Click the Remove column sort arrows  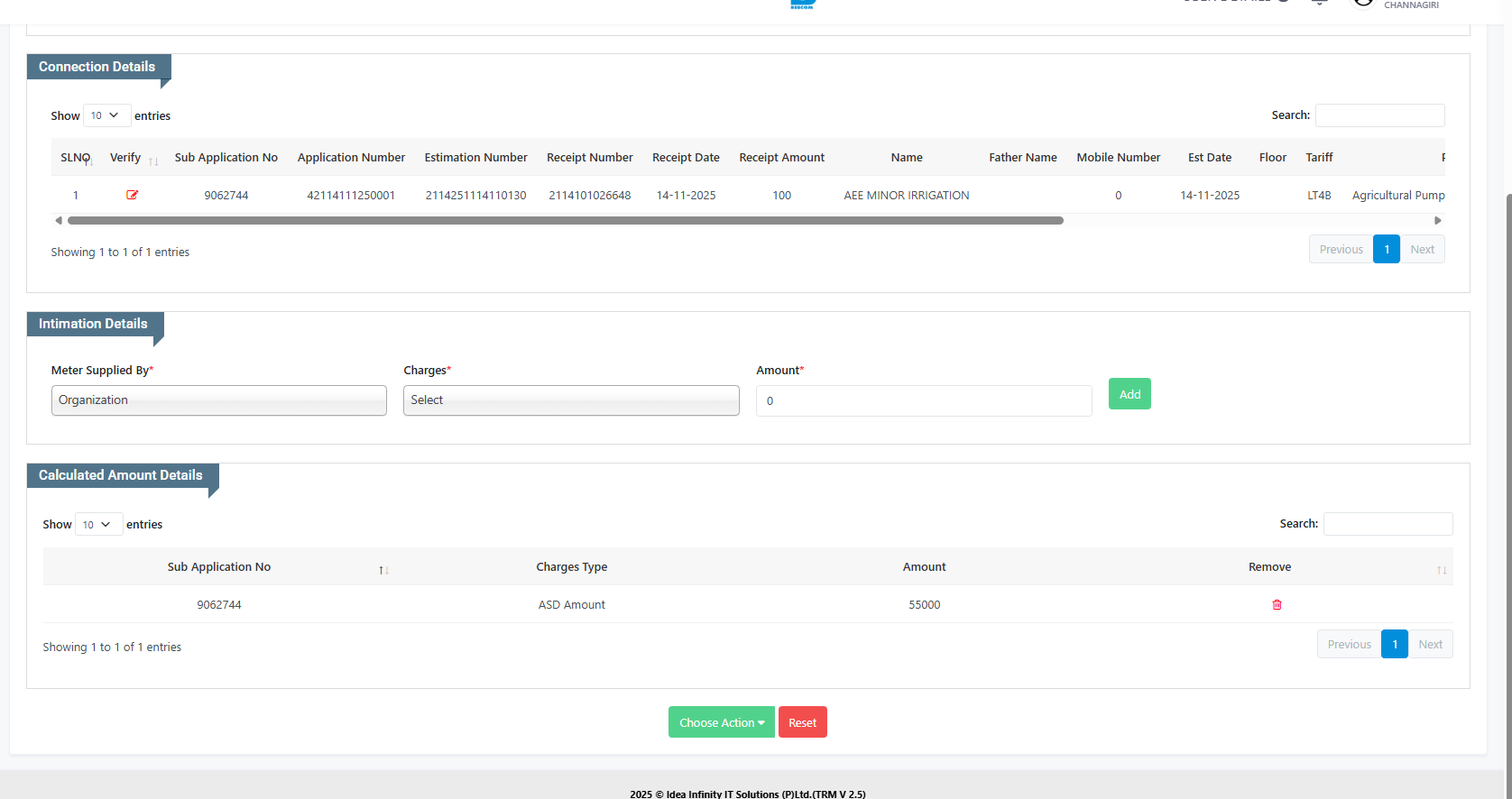point(1441,570)
